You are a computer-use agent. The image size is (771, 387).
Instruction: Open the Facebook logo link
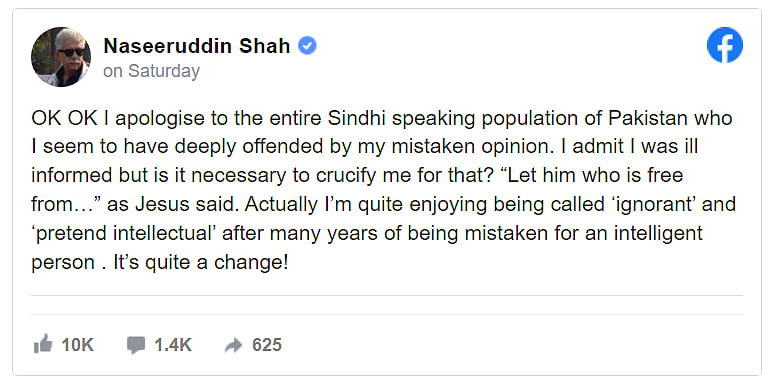(x=724, y=45)
